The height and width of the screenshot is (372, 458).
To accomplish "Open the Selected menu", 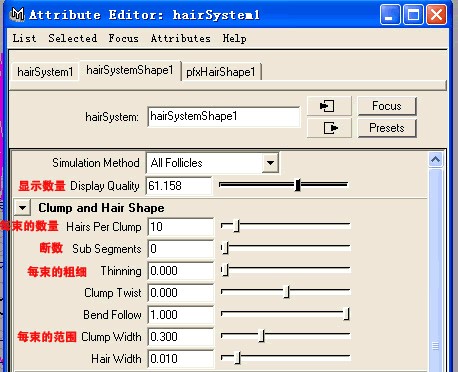I will [x=73, y=38].
